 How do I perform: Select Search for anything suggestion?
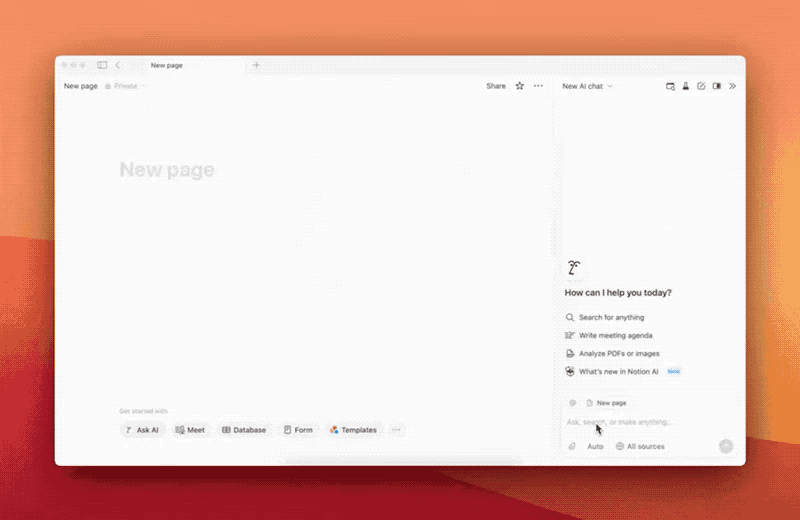(605, 317)
